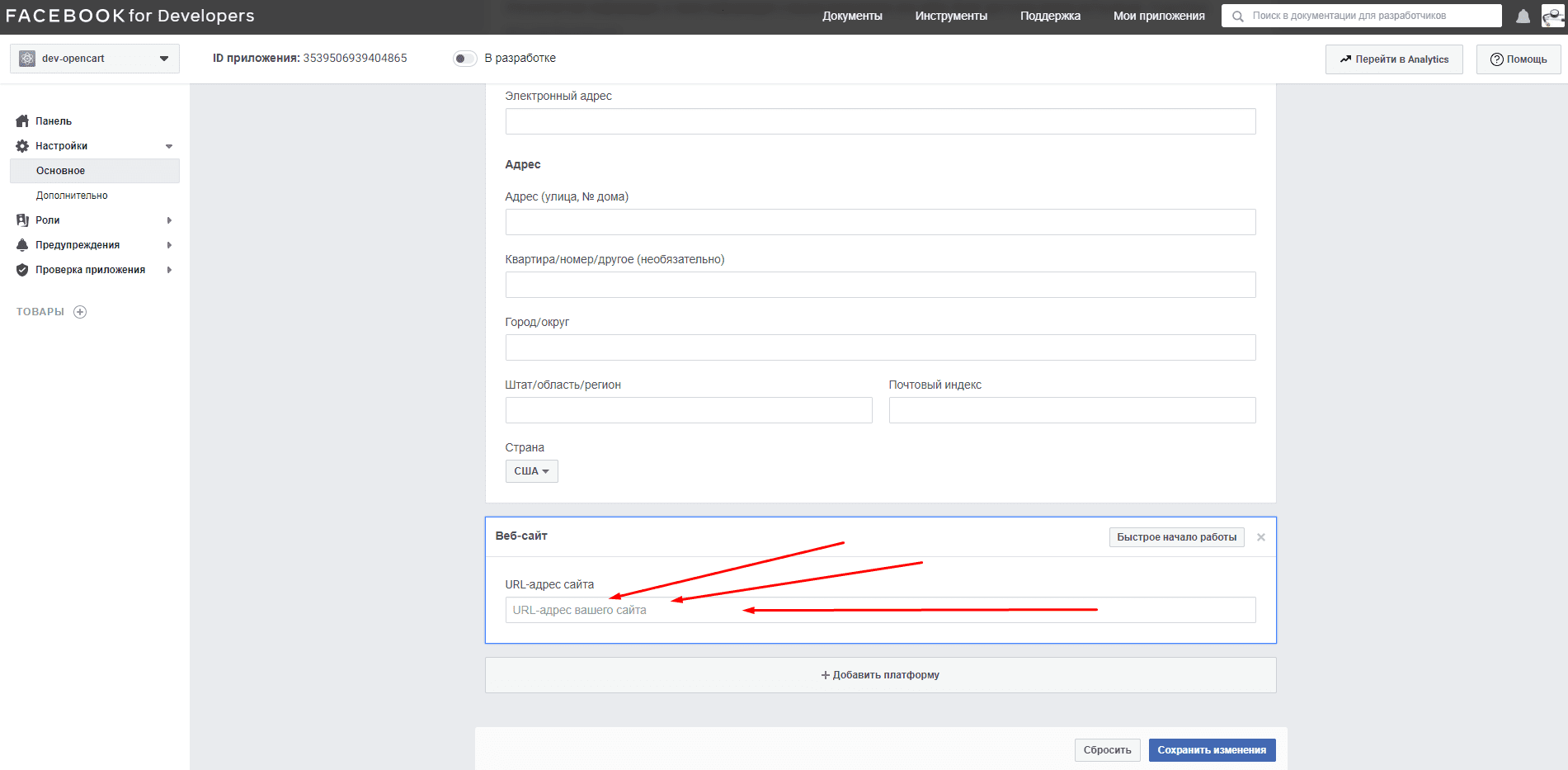Focus the developer documentation search box
Viewport: 1568px width, 770px height.
(1362, 16)
